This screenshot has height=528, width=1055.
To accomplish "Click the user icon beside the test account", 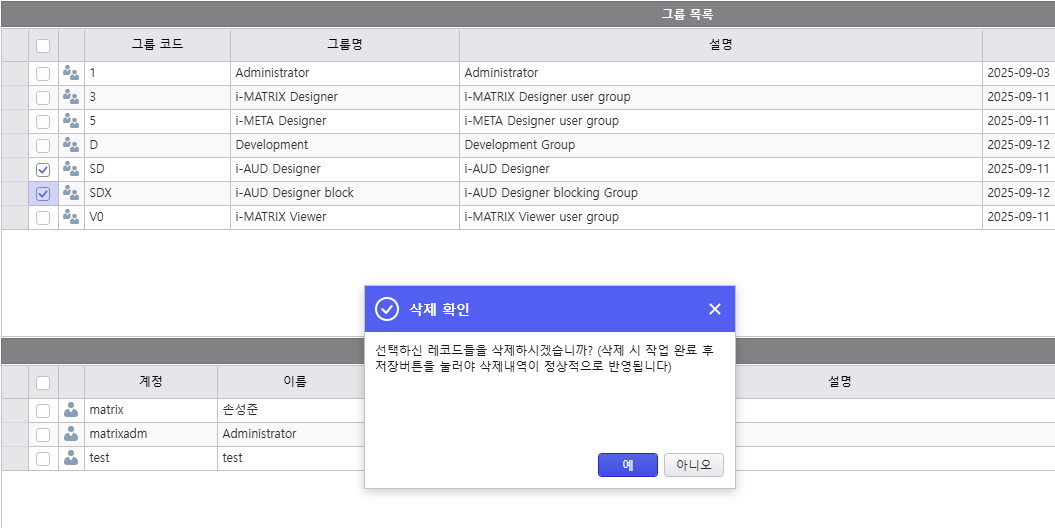I will click(x=71, y=458).
